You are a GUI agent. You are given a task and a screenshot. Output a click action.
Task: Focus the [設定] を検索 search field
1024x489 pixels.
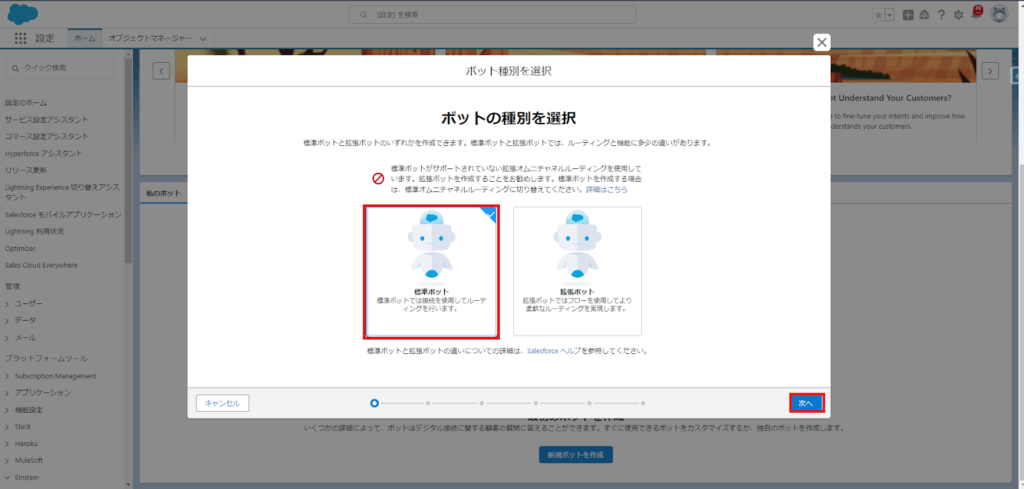(492, 14)
